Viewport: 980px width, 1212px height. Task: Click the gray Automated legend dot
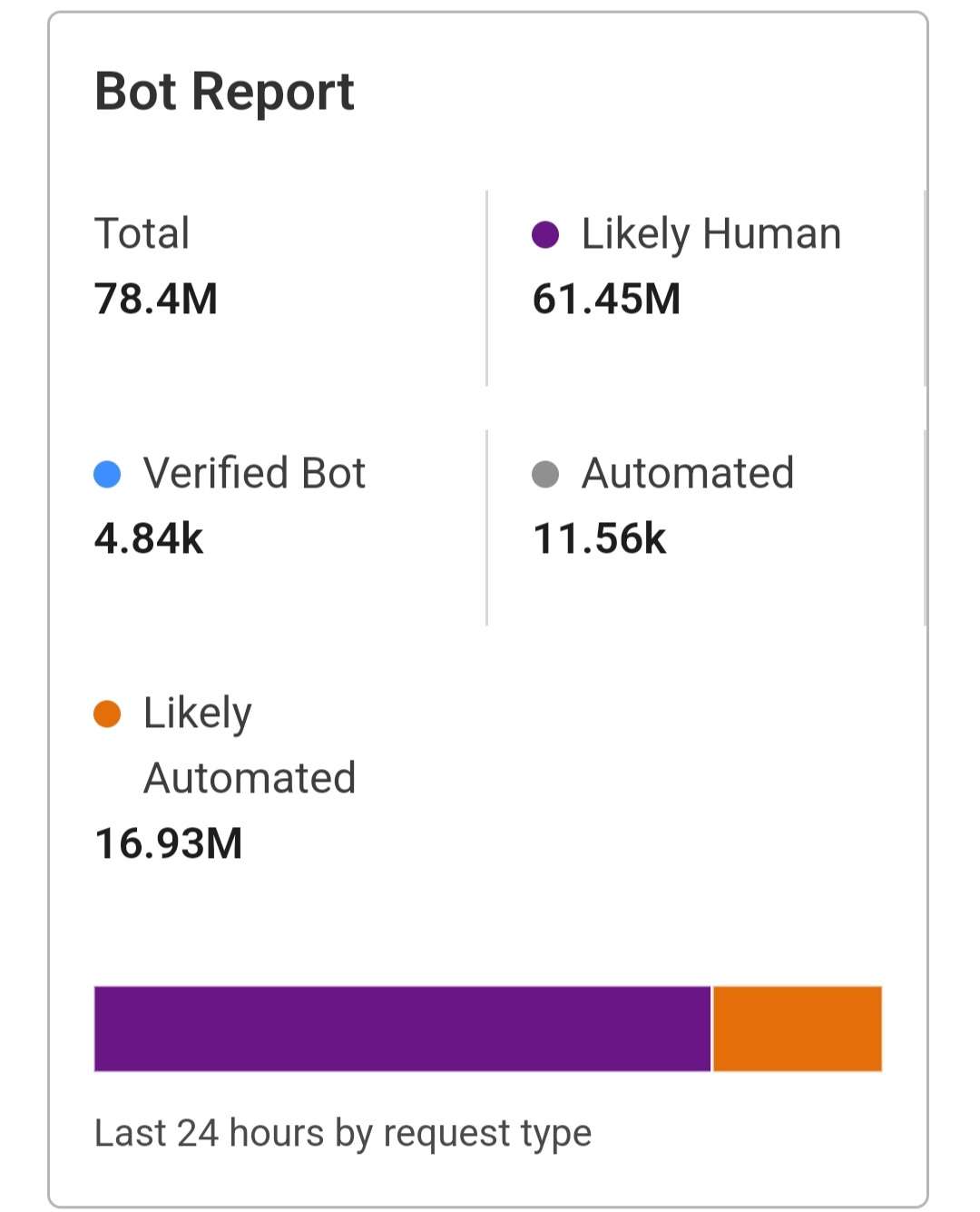pos(544,474)
